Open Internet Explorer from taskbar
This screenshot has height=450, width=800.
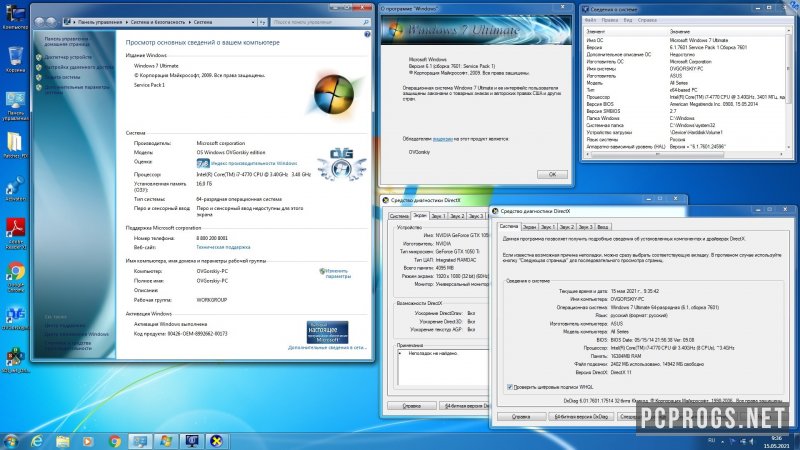pos(37,441)
